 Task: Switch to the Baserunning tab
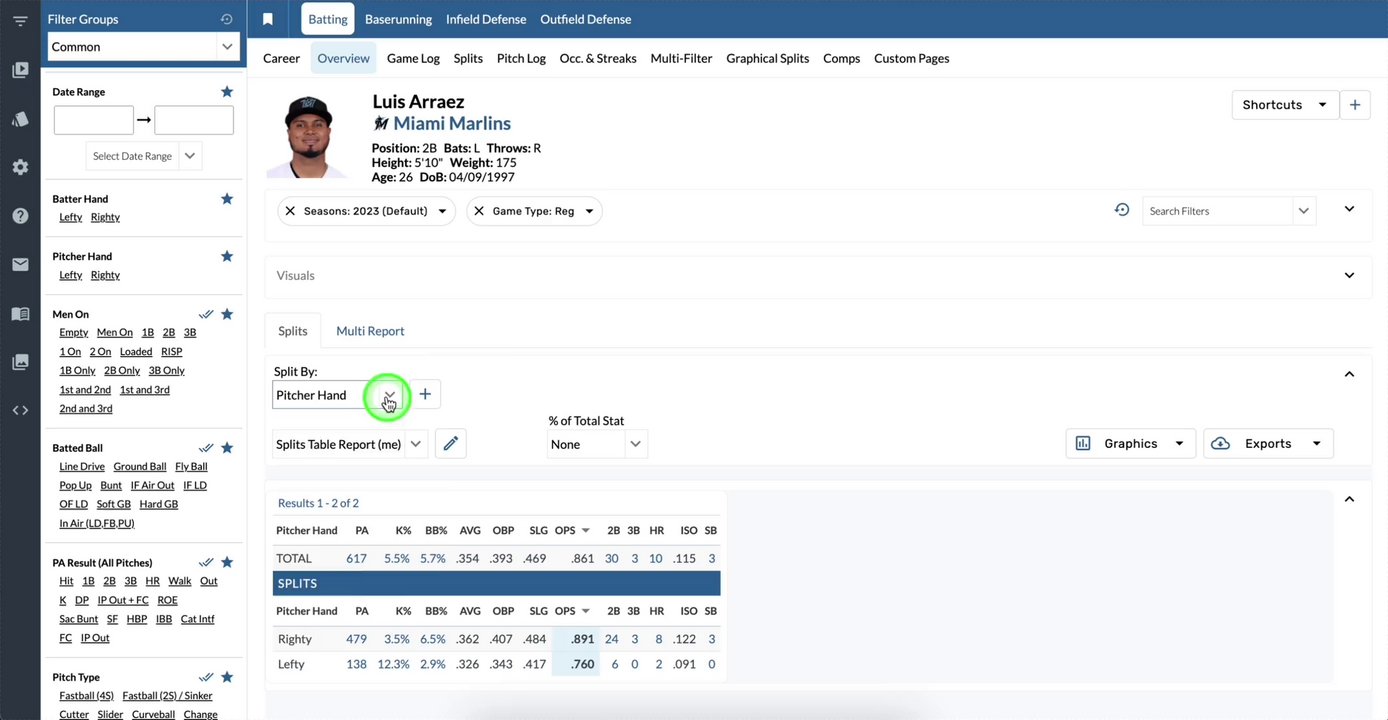click(398, 19)
